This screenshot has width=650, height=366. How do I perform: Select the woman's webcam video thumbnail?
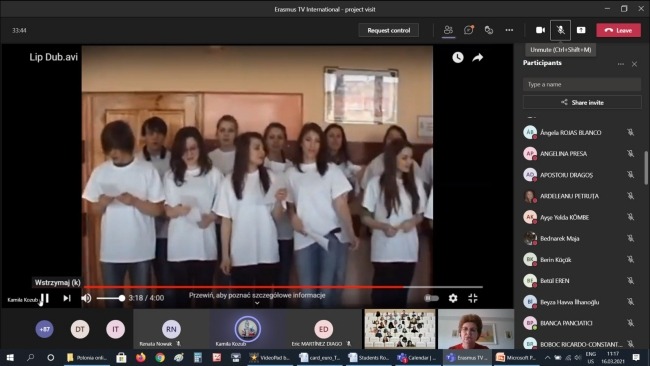475,329
